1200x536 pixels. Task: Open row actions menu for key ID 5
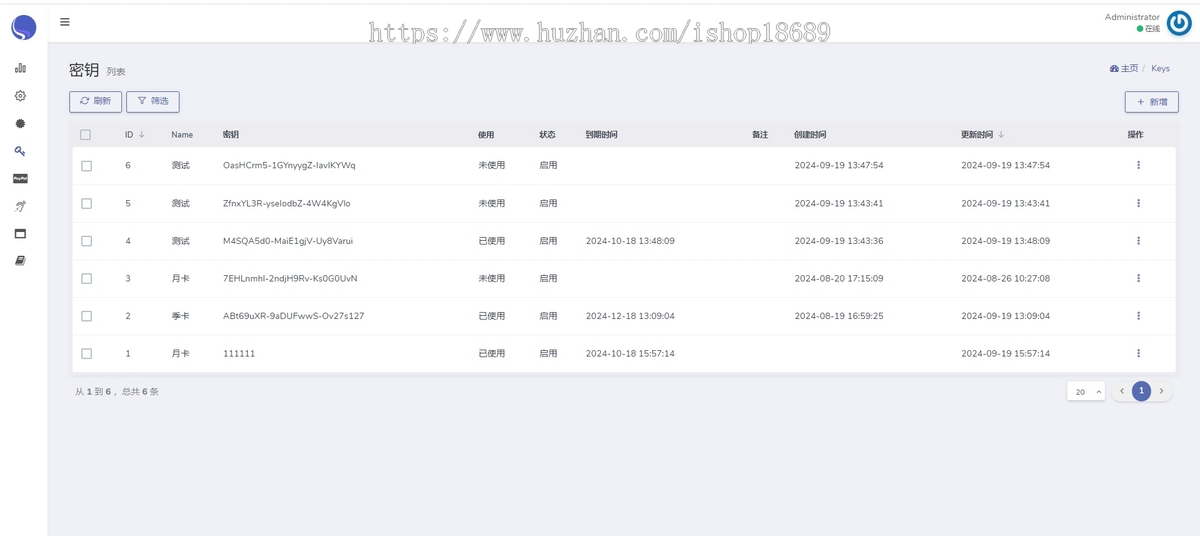[x=1138, y=203]
